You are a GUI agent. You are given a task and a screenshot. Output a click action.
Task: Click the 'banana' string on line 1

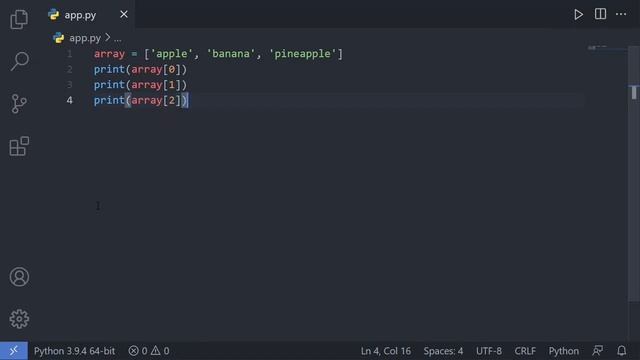click(x=231, y=54)
